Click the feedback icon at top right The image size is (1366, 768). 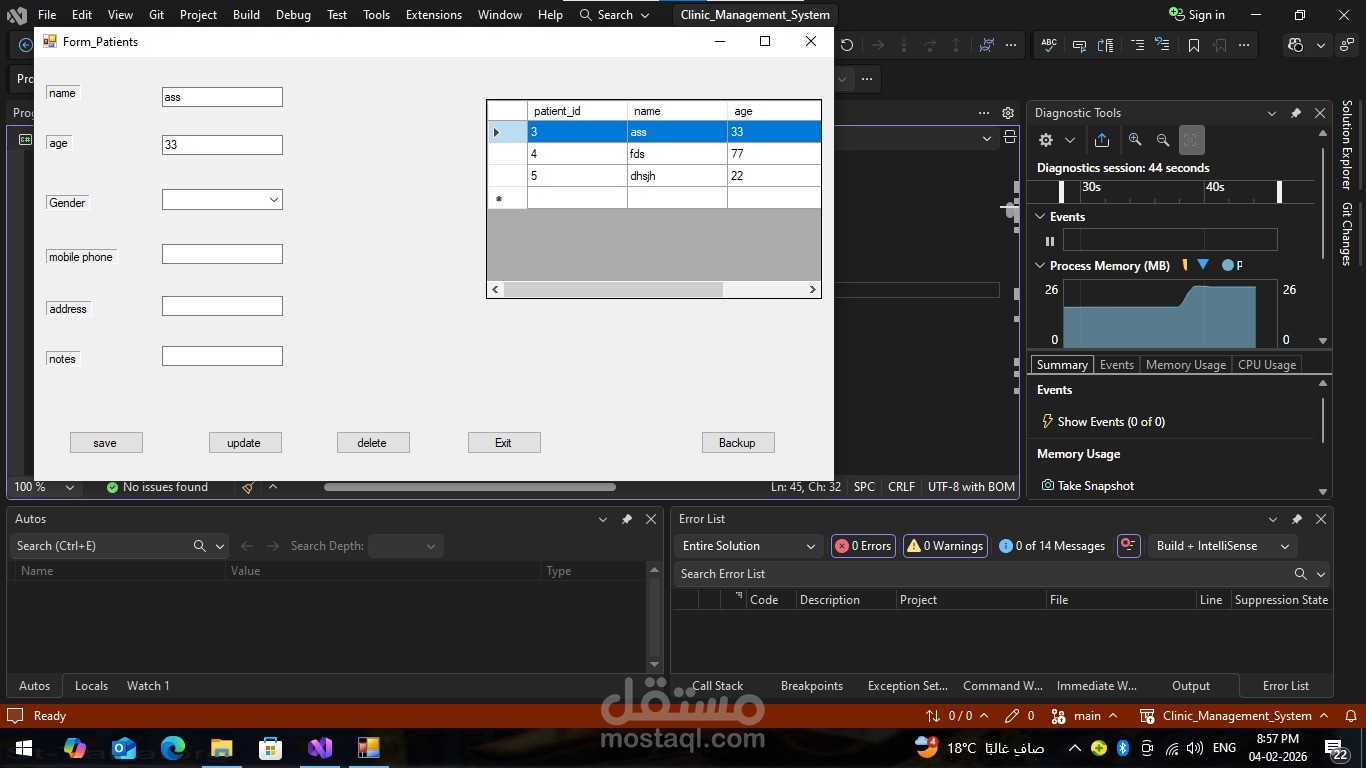click(1346, 45)
